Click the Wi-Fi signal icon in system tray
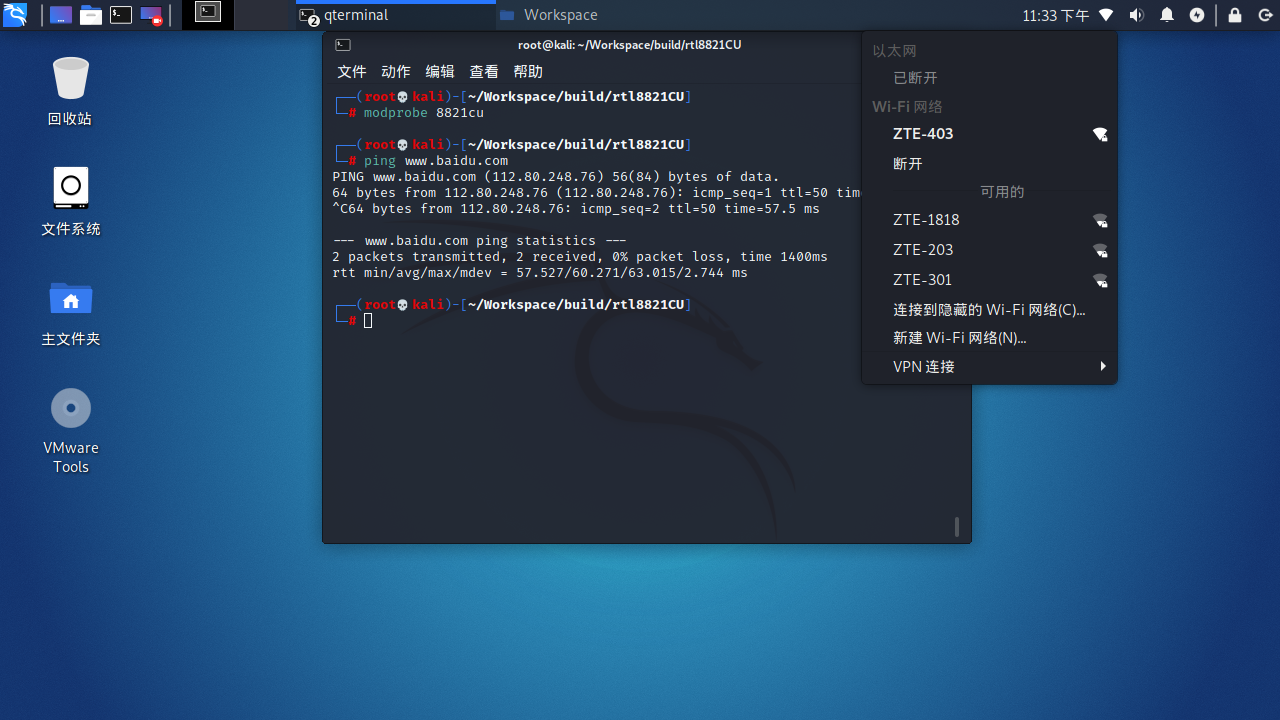Screen dimensions: 1280x720 [x=1105, y=15]
